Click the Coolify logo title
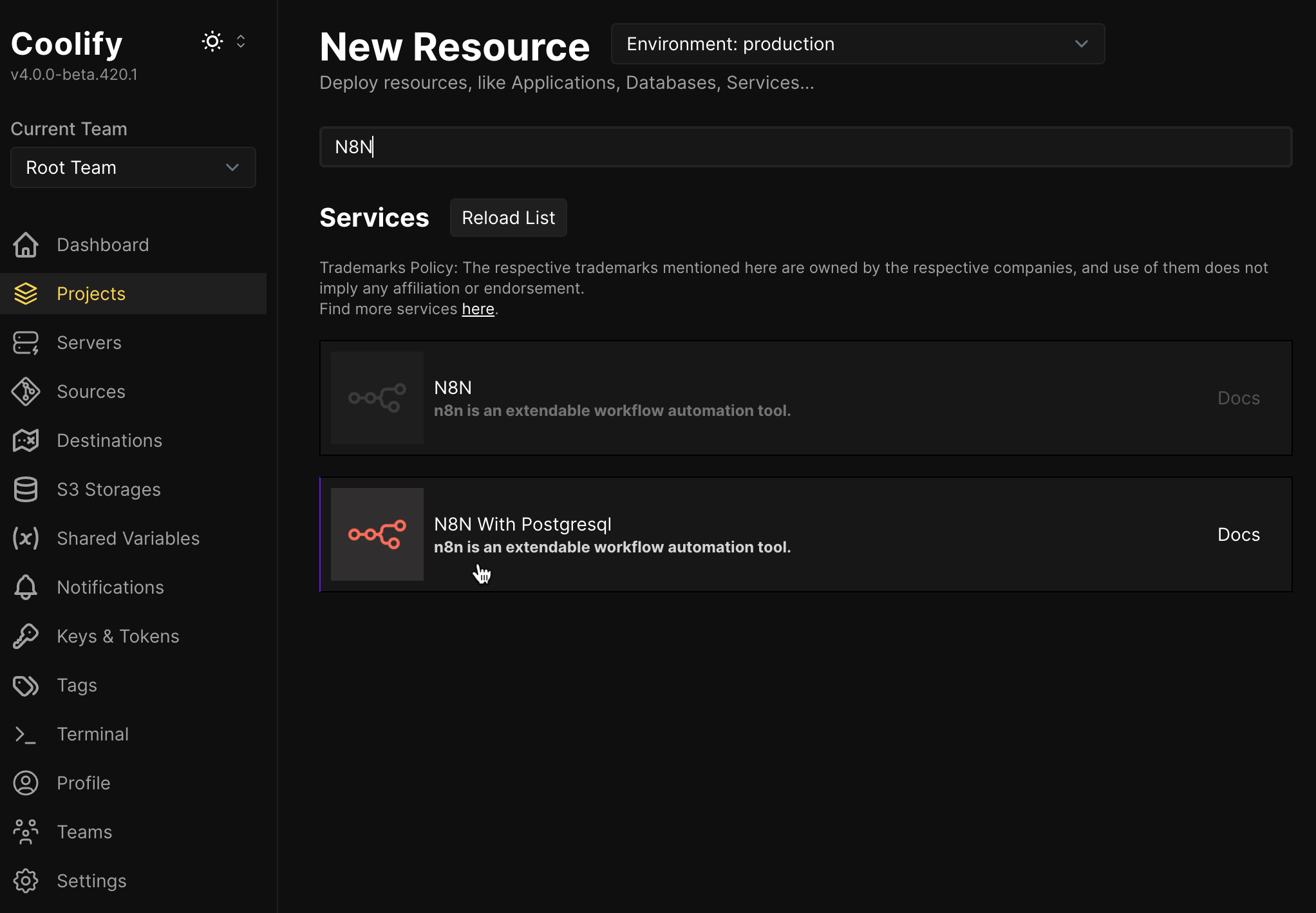The height and width of the screenshot is (913, 1316). [66, 44]
